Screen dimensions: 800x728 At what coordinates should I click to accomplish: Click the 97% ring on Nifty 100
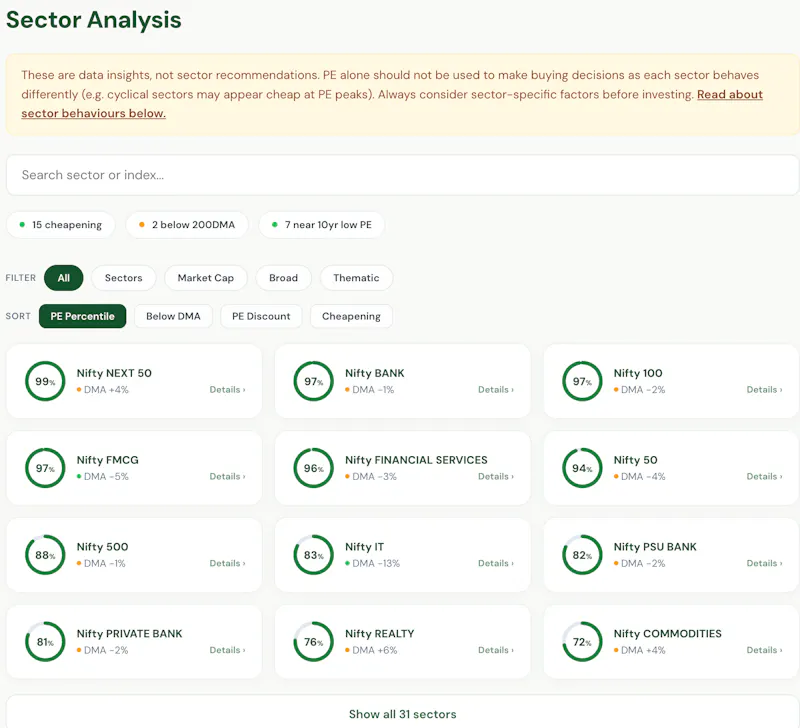click(x=582, y=381)
